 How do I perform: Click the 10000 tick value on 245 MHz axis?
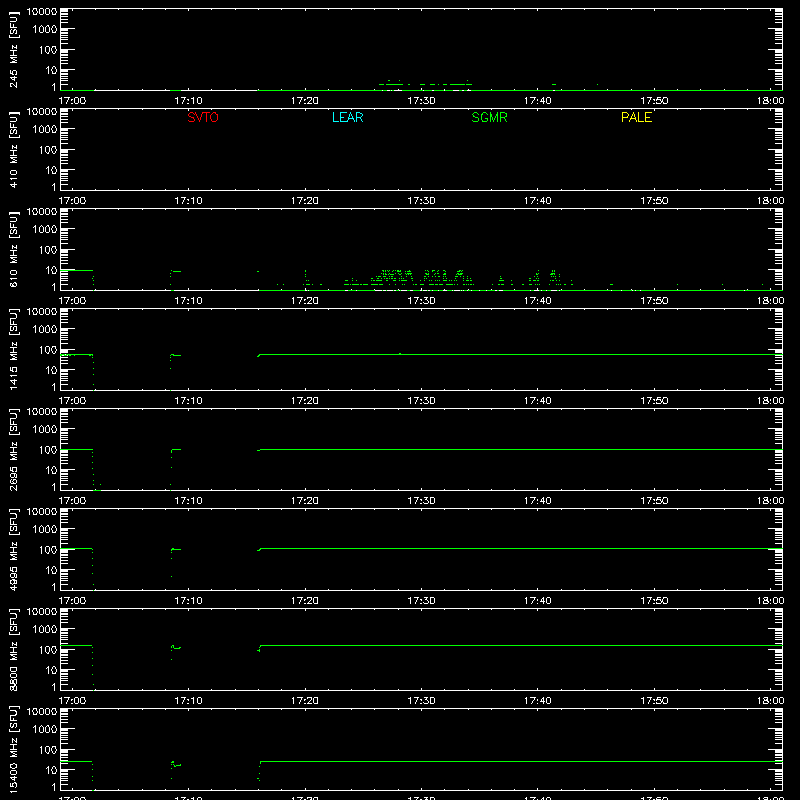pyautogui.click(x=42, y=12)
